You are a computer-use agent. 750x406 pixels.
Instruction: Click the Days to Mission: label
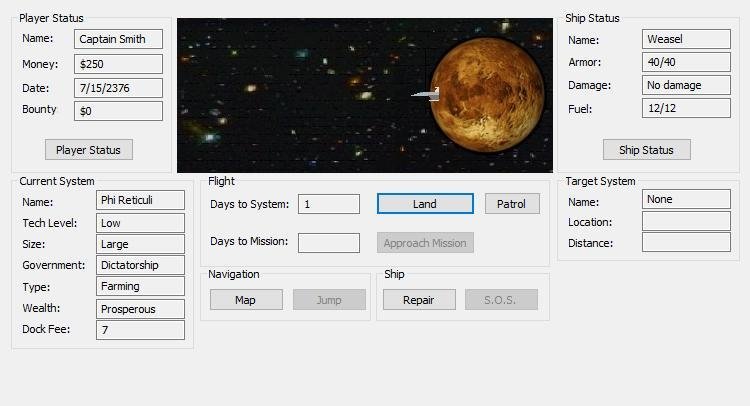[249, 241]
